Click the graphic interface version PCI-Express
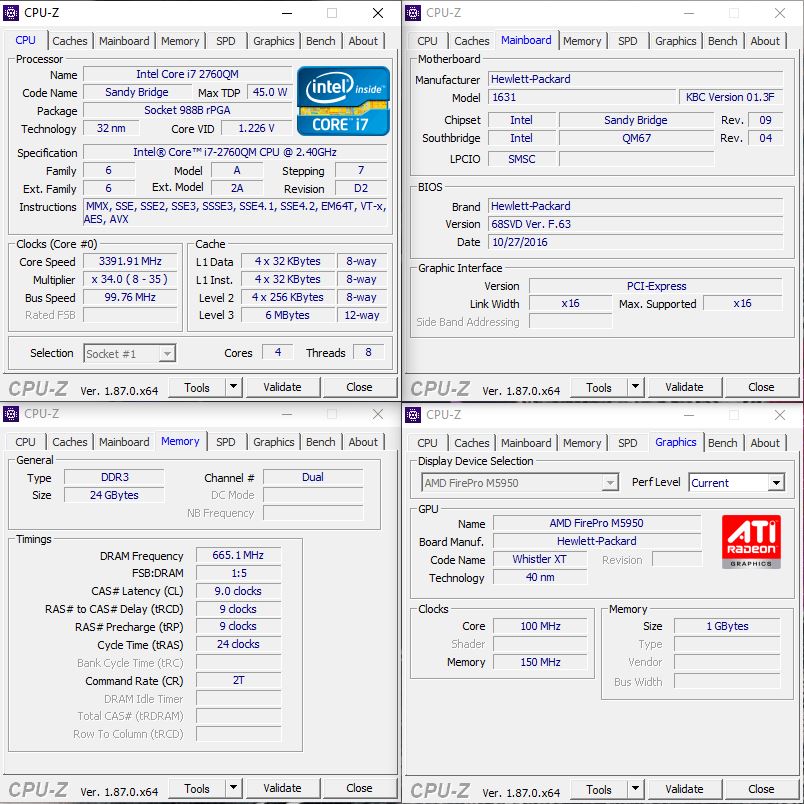This screenshot has width=804, height=804. click(656, 286)
